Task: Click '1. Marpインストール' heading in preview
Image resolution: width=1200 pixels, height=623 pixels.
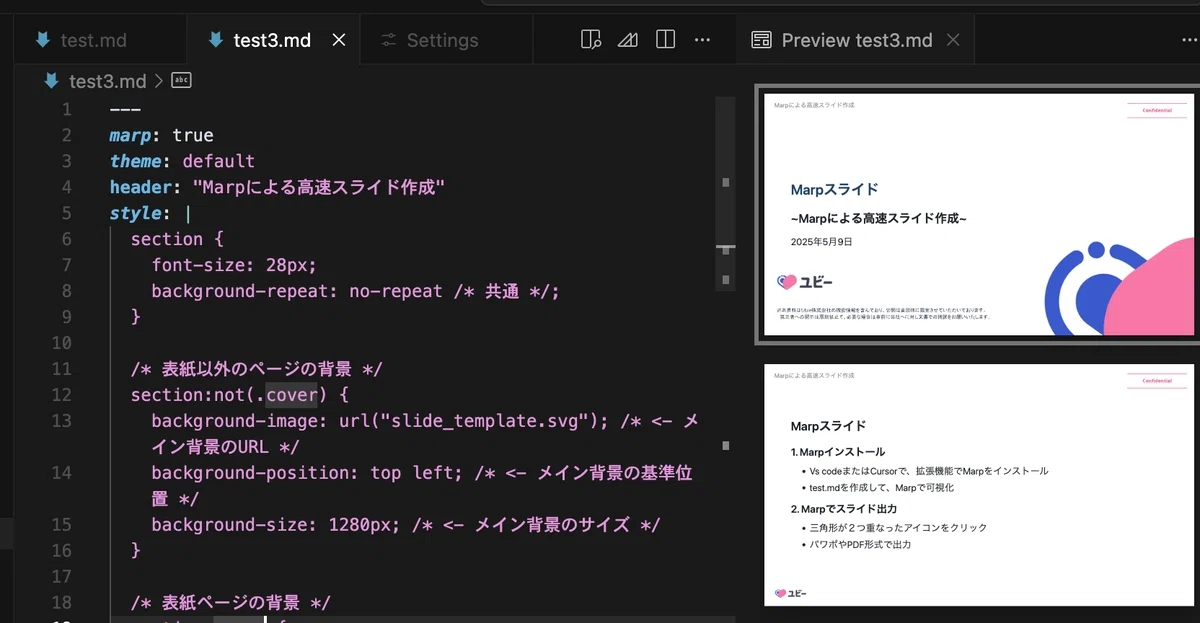Action: pyautogui.click(x=837, y=452)
